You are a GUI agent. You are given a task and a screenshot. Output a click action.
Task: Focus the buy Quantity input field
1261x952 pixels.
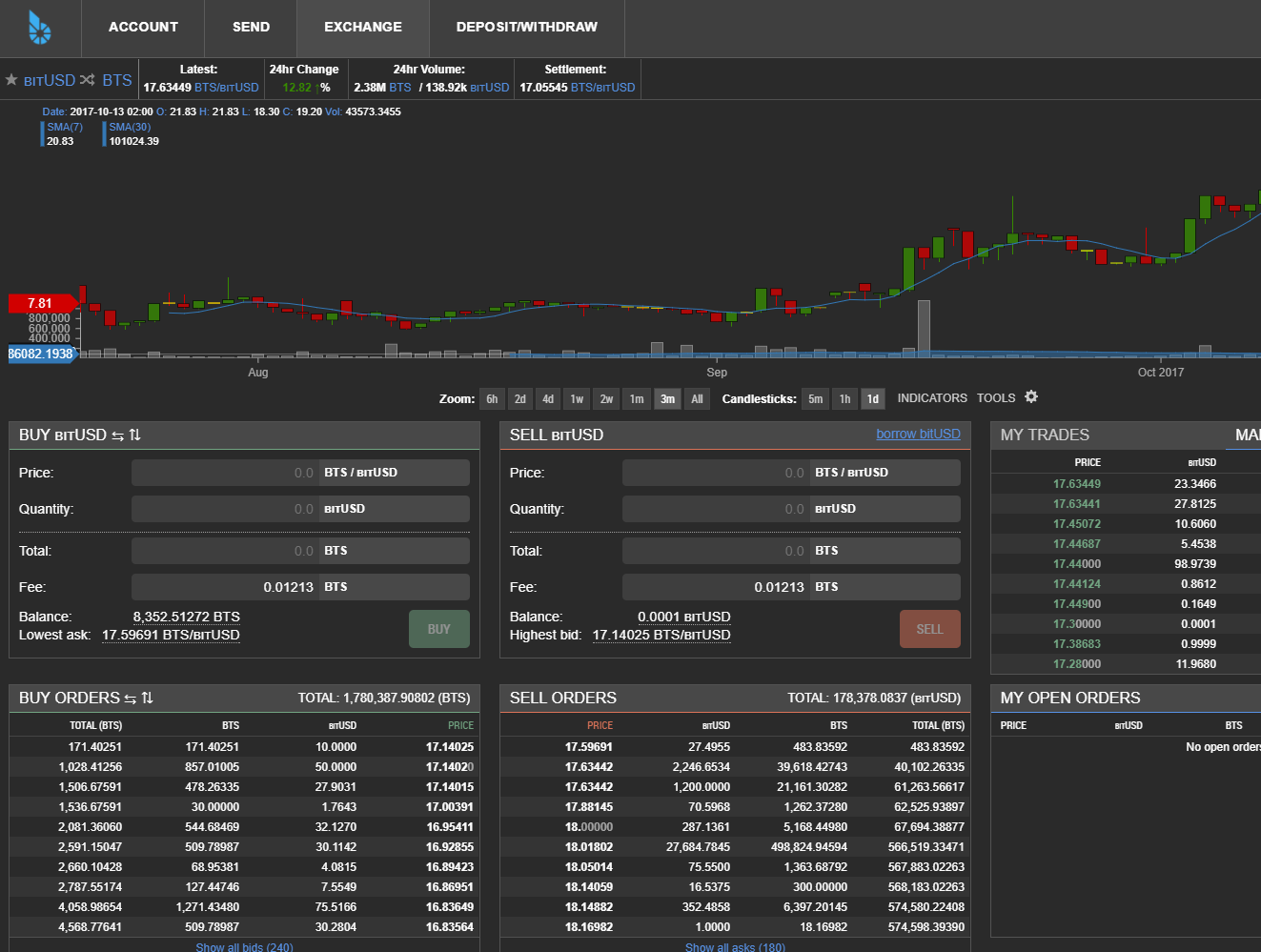point(224,509)
